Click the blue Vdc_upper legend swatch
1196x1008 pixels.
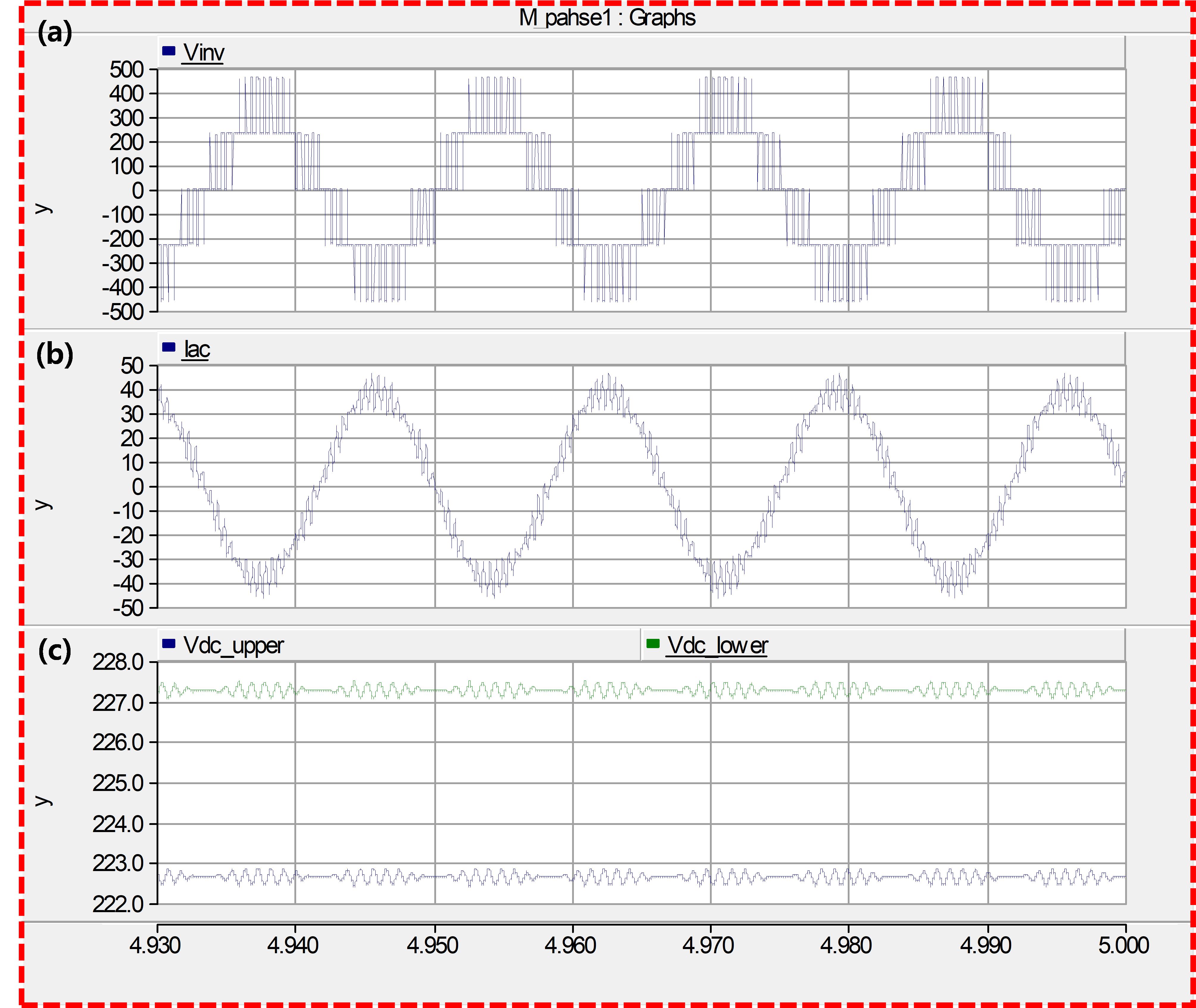pos(168,643)
